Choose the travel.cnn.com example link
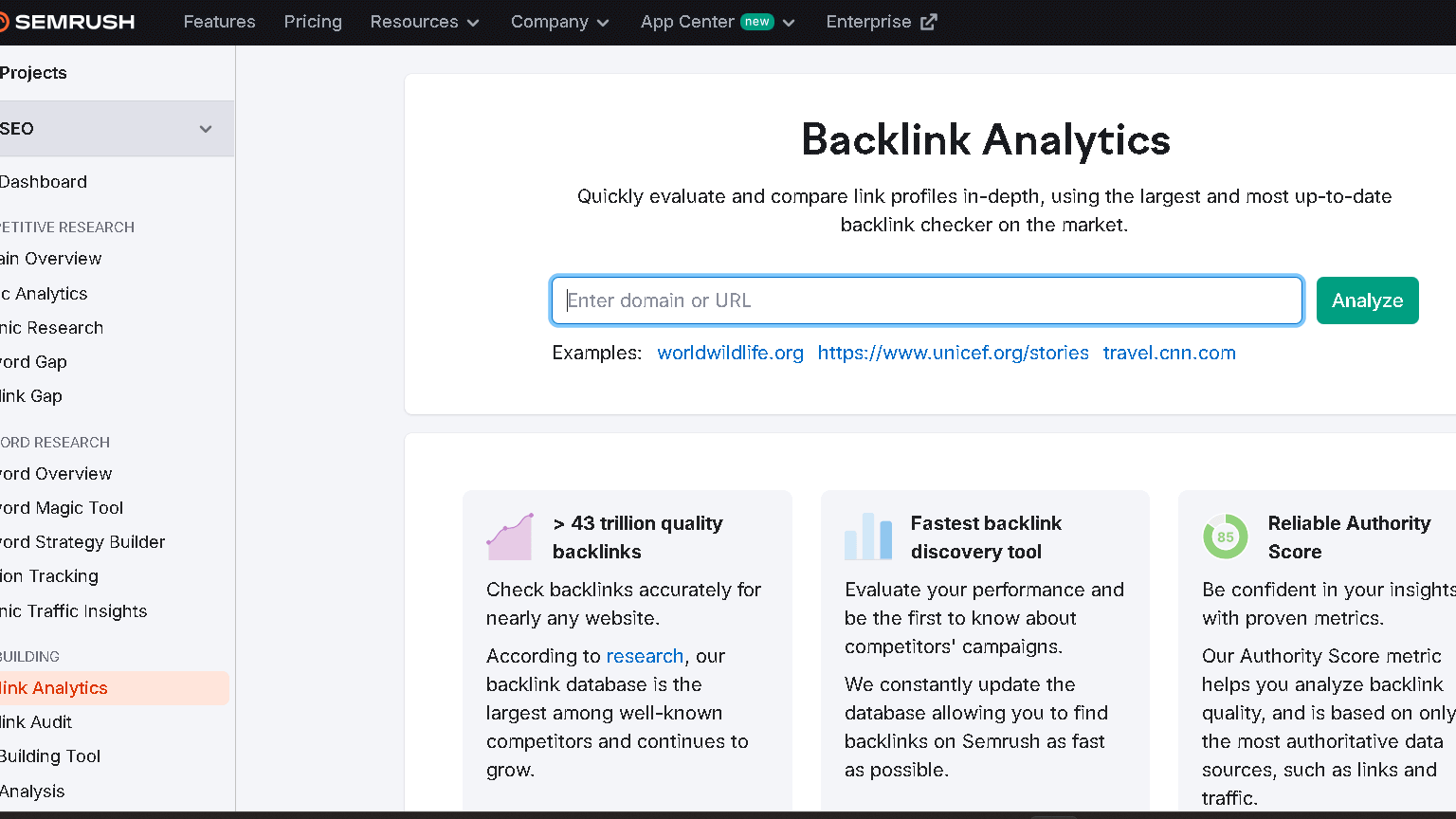 [1169, 353]
